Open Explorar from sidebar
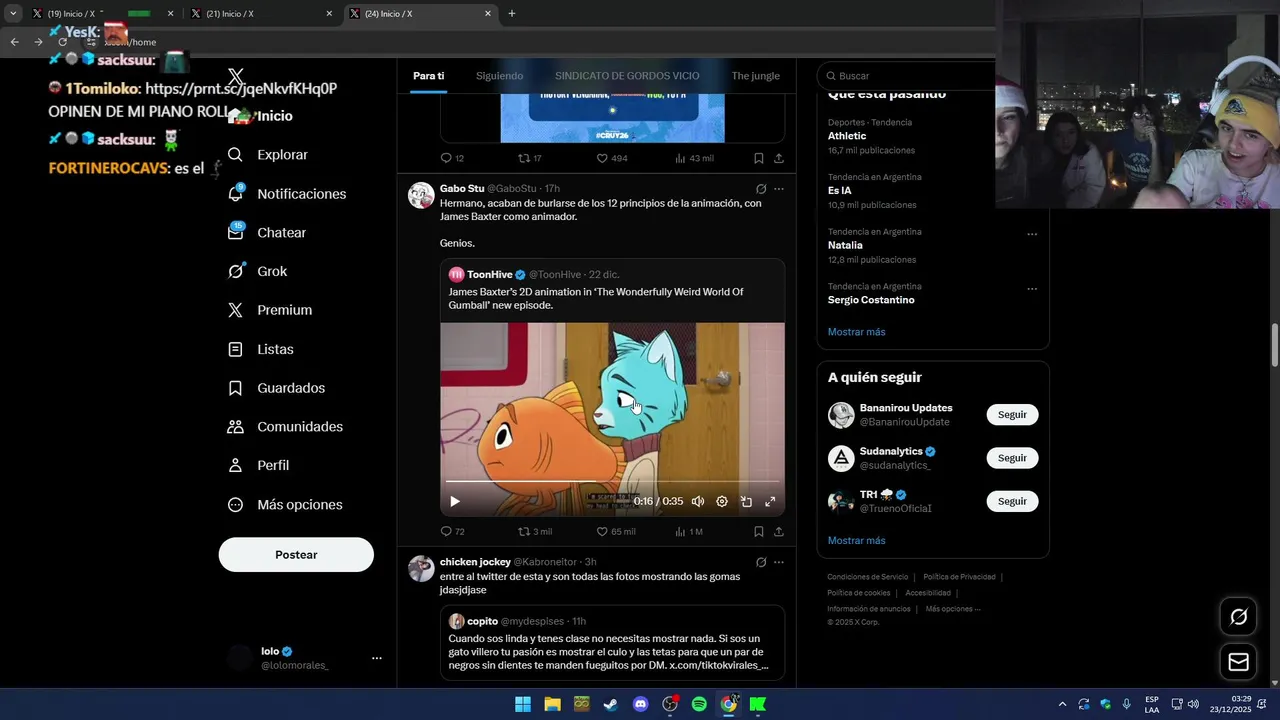Viewport: 1280px width, 720px height. [267, 155]
